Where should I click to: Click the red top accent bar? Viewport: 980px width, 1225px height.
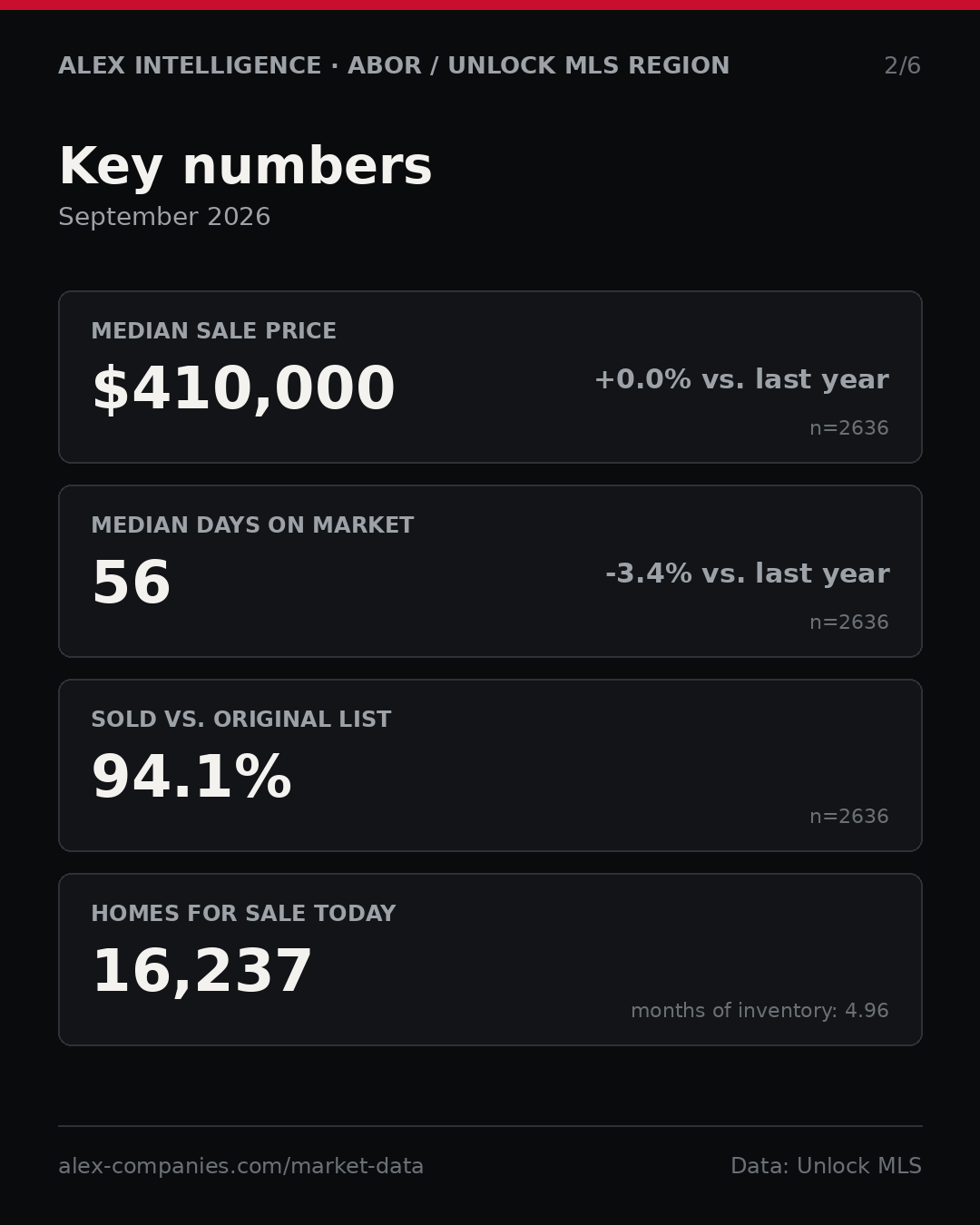click(490, 5)
